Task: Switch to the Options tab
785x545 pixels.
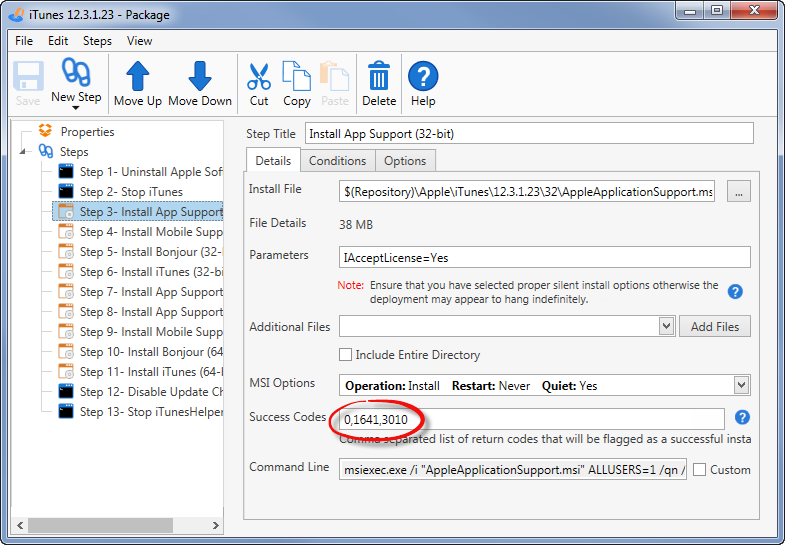Action: [405, 161]
